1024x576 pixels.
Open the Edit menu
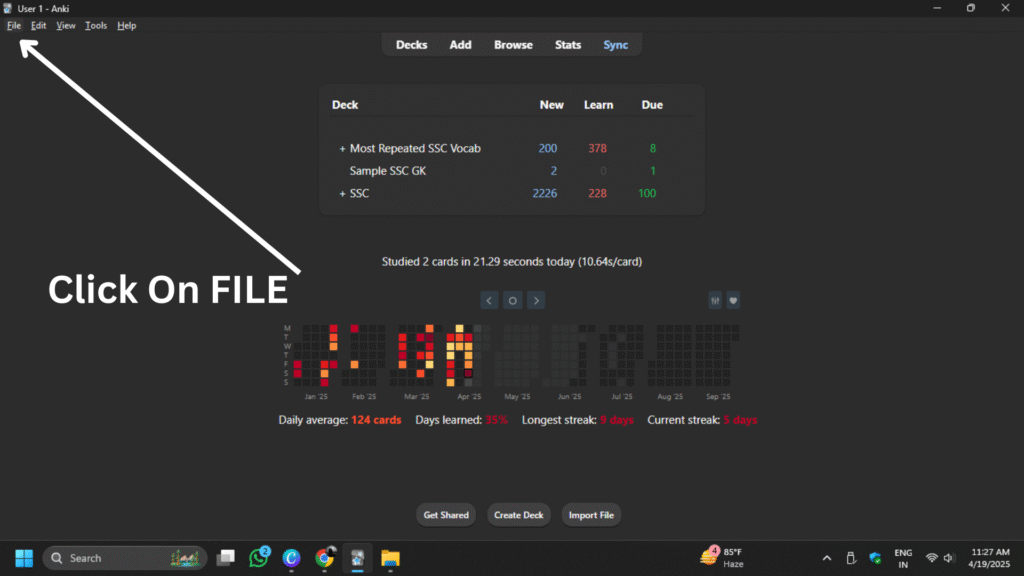click(x=39, y=25)
